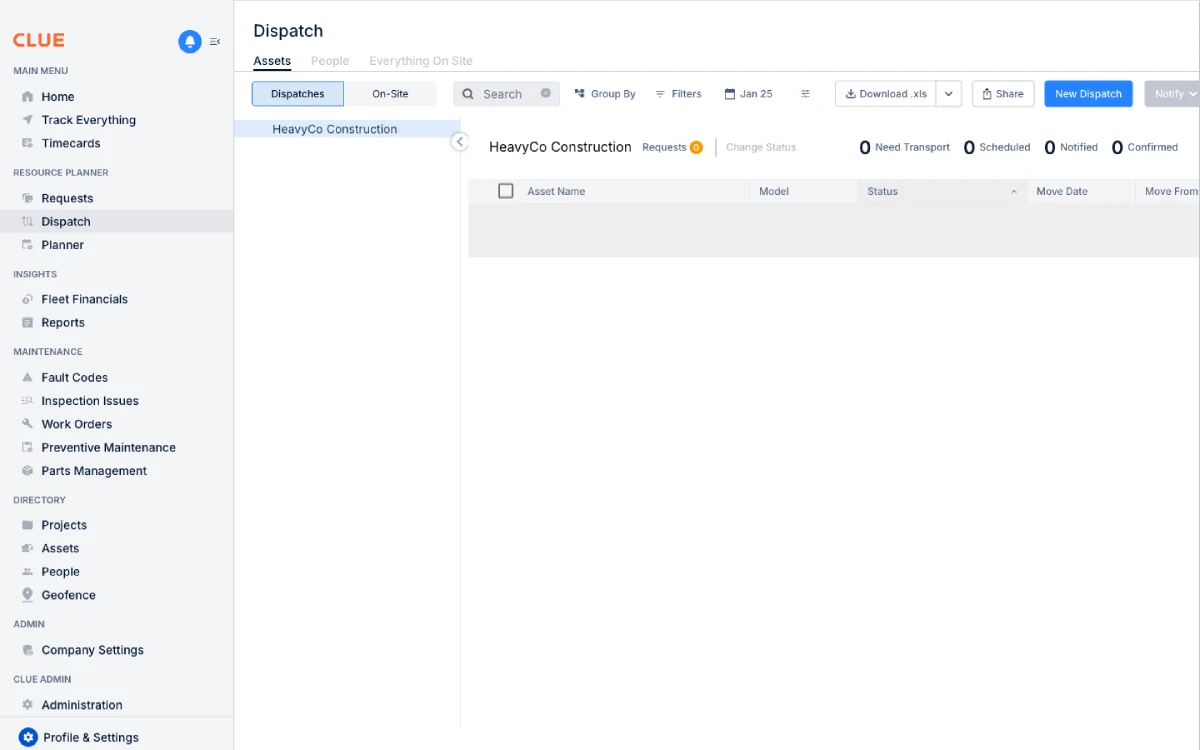Select the People tab

(x=330, y=61)
